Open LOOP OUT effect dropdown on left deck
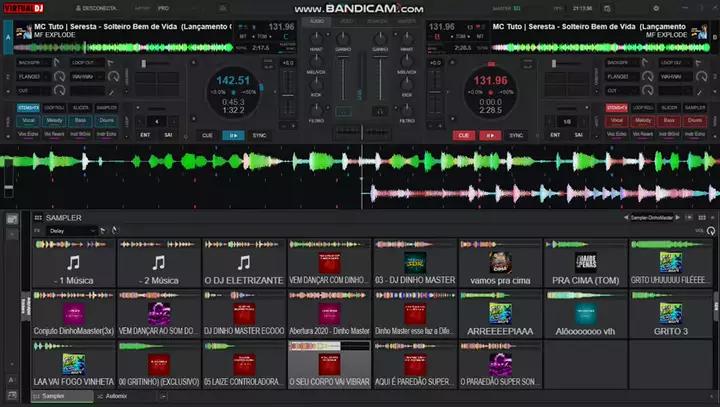This screenshot has height=407, width=720. tap(88, 62)
